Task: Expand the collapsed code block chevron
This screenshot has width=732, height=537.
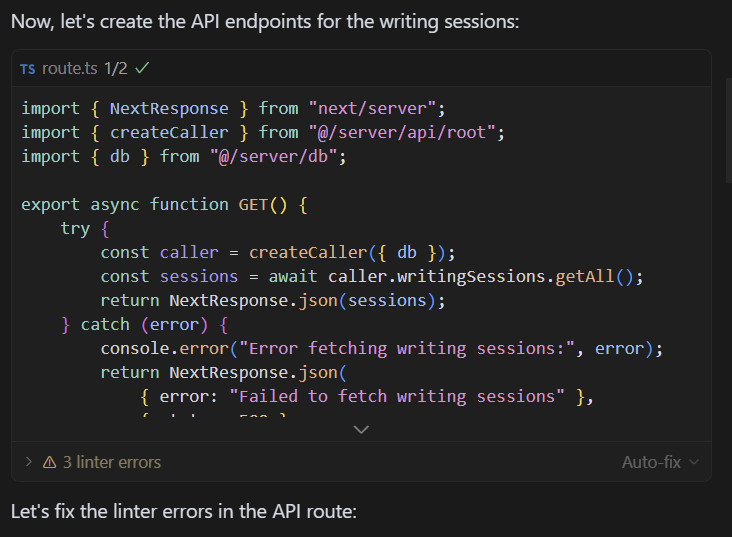Action: pyautogui.click(x=362, y=429)
